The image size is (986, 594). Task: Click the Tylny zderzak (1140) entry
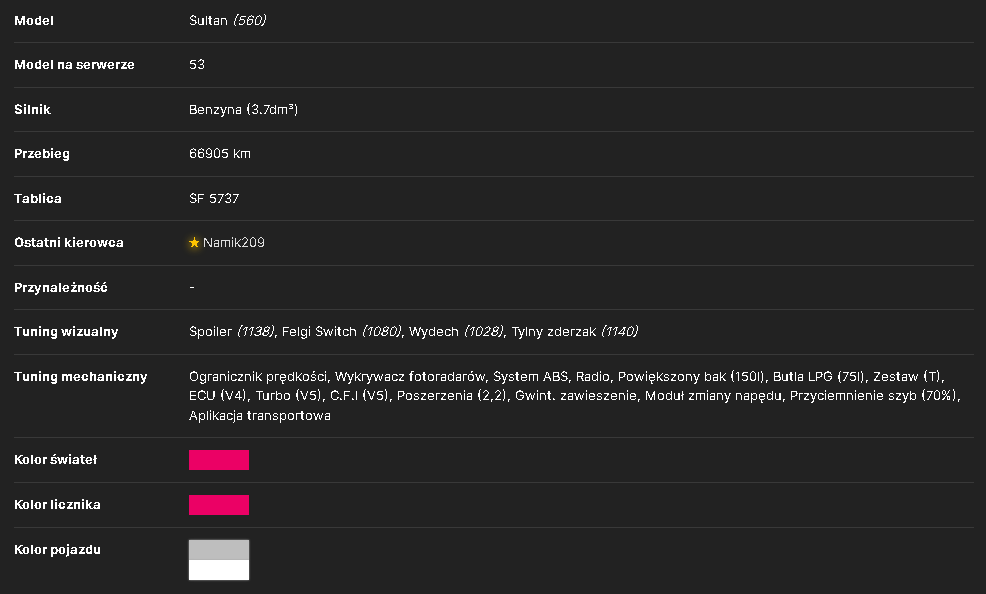[575, 331]
